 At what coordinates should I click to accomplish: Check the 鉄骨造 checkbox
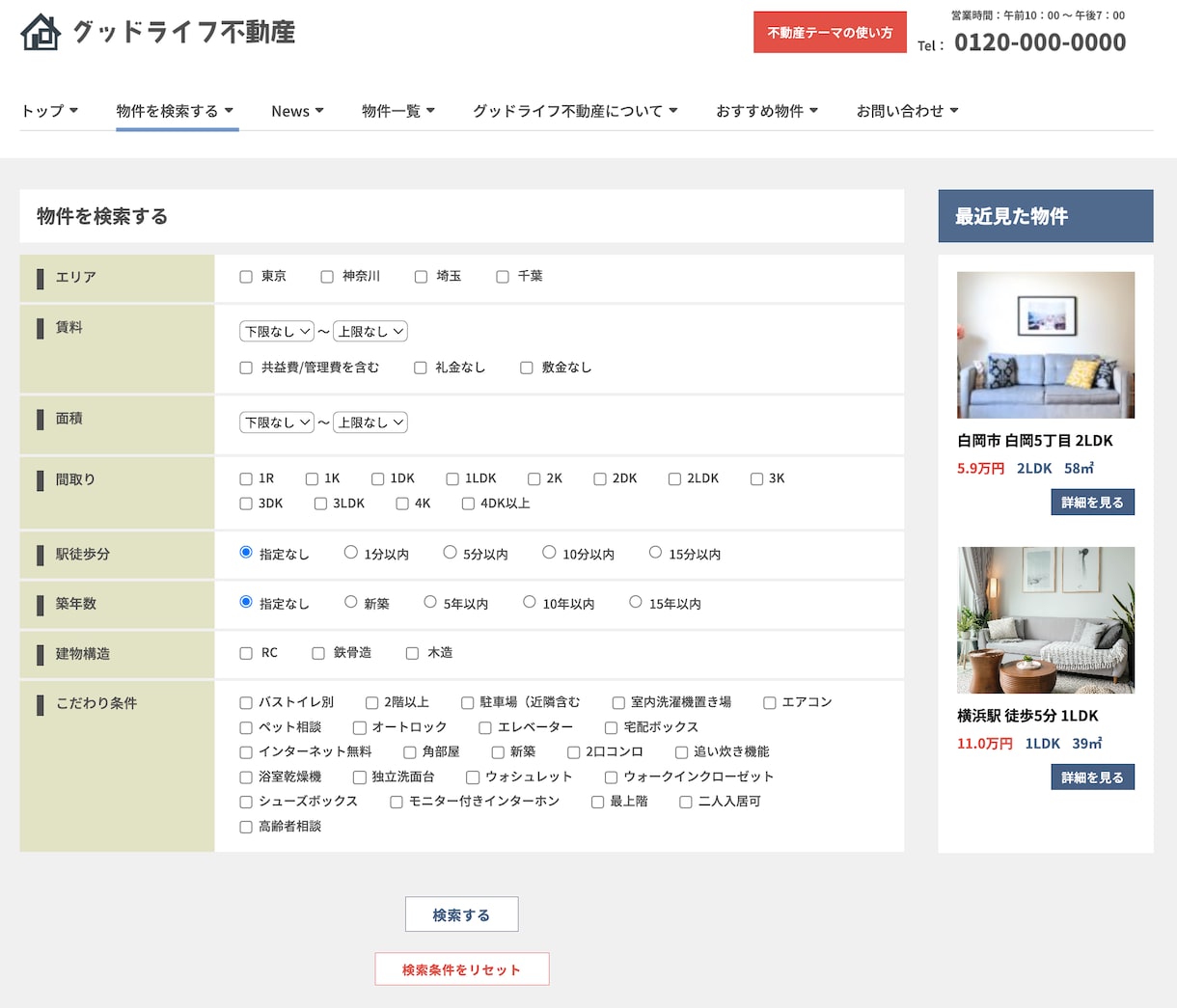318,653
